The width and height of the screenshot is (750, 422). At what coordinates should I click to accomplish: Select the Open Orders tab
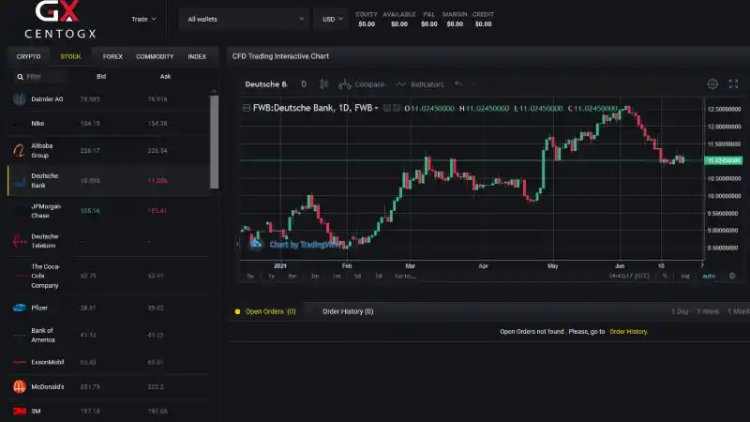click(266, 311)
